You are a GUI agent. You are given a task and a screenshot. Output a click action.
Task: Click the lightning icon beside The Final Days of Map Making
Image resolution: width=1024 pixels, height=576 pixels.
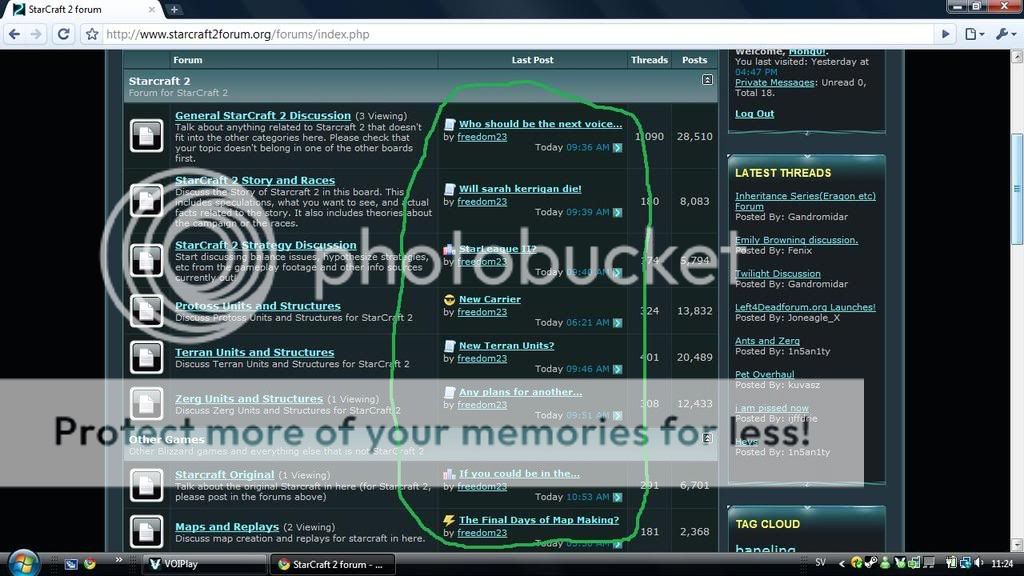[449, 520]
